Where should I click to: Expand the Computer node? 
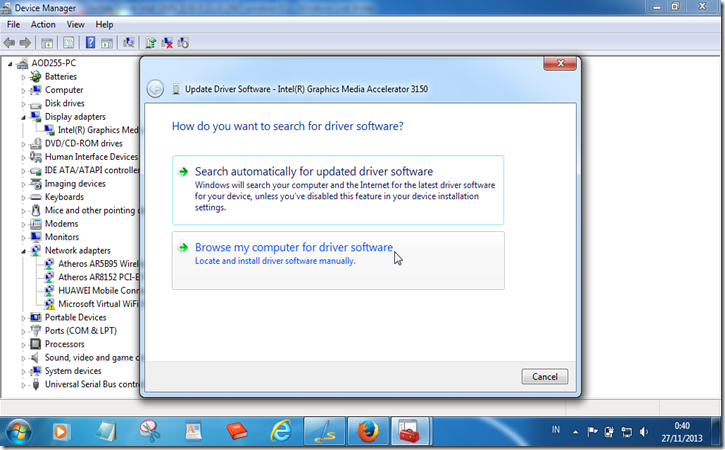23,91
